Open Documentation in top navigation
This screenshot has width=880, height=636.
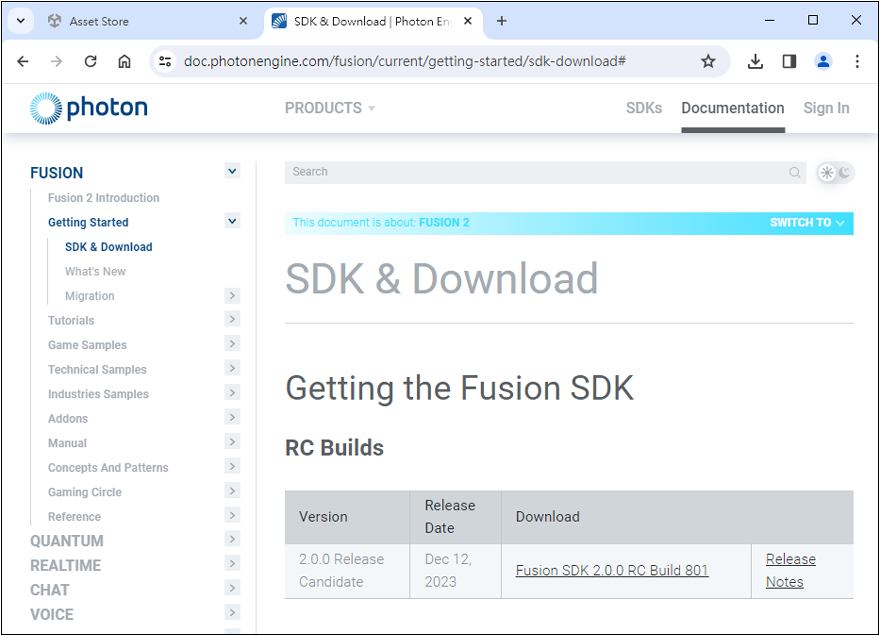click(732, 108)
